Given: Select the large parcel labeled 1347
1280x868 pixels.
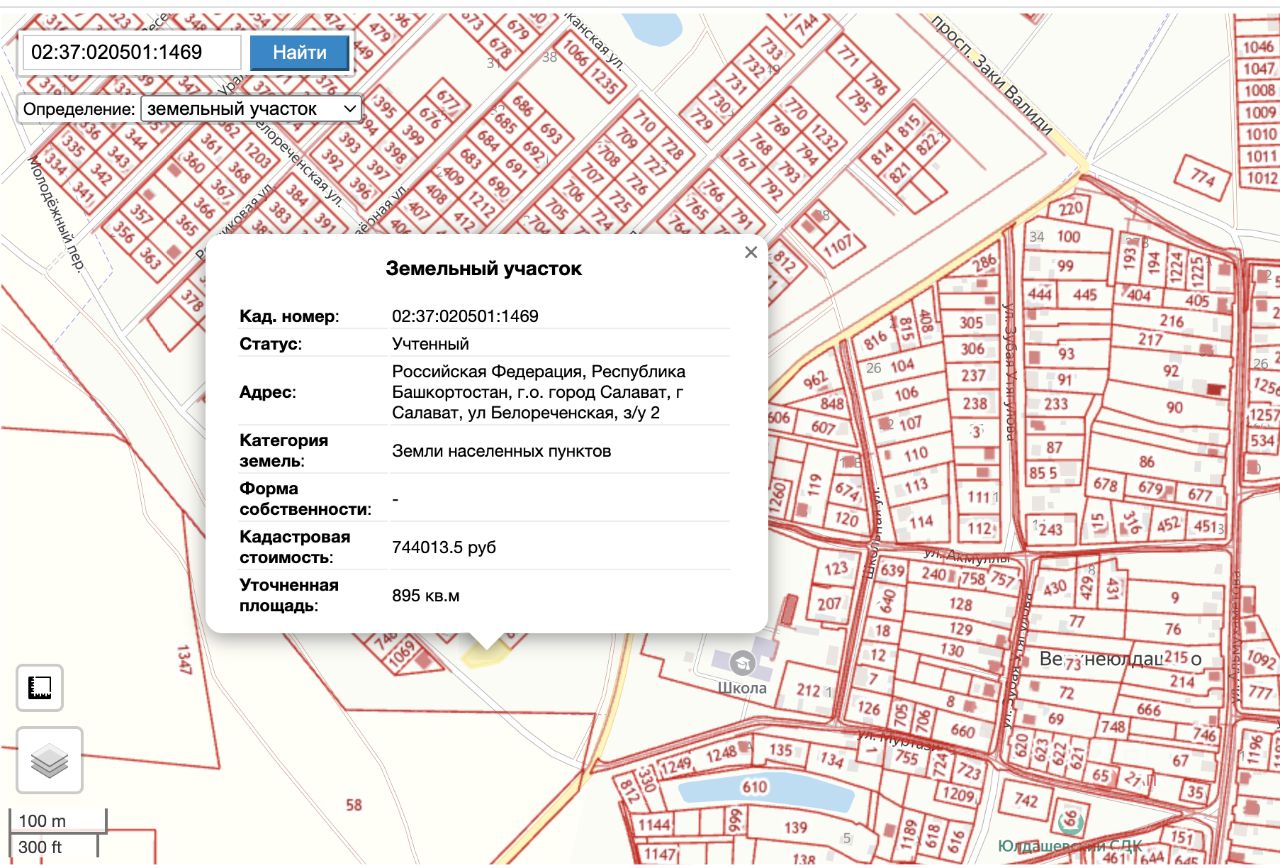Looking at the screenshot, I should click(183, 658).
